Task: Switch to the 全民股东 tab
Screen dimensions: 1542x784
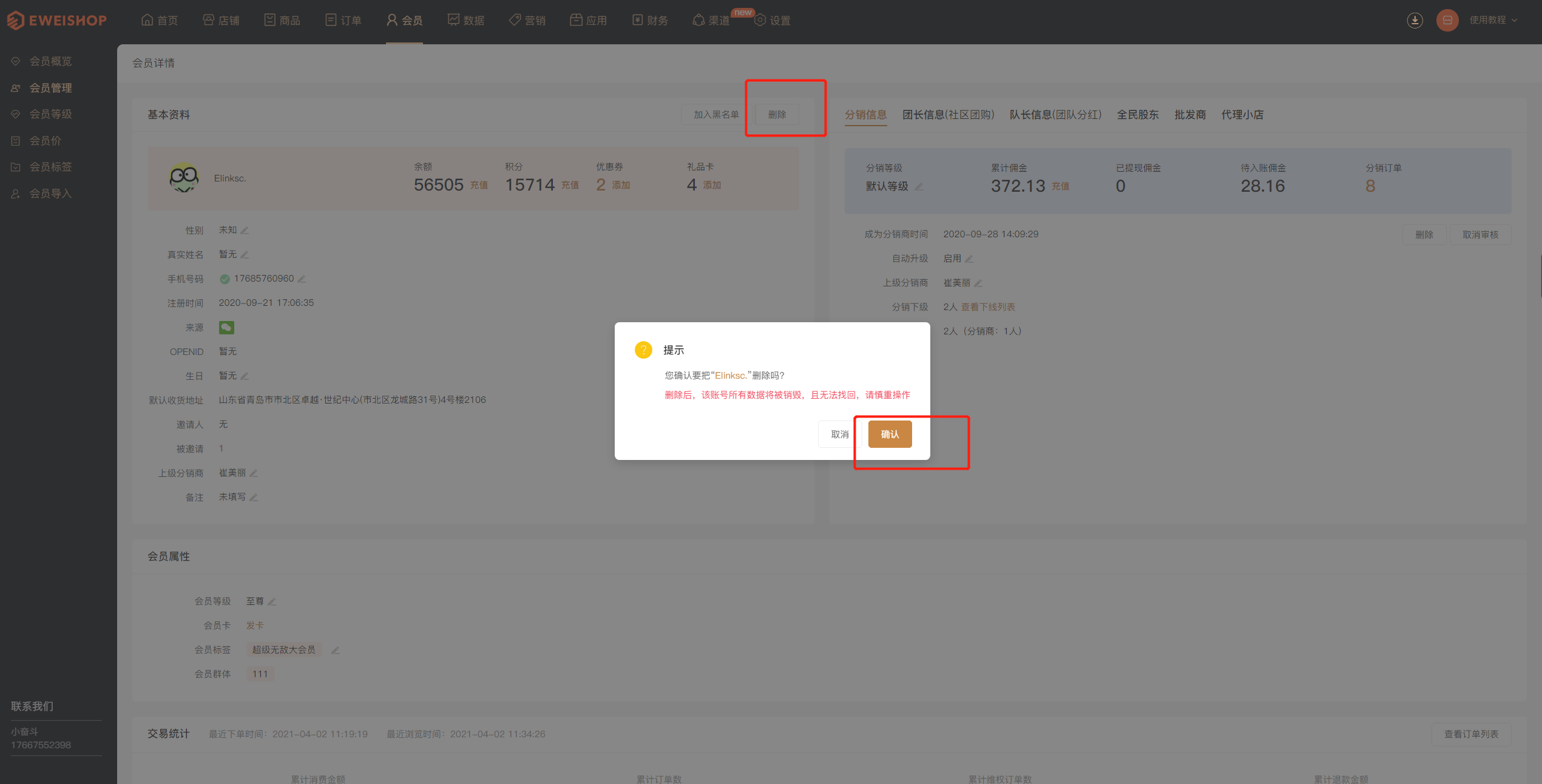Action: tap(1138, 114)
